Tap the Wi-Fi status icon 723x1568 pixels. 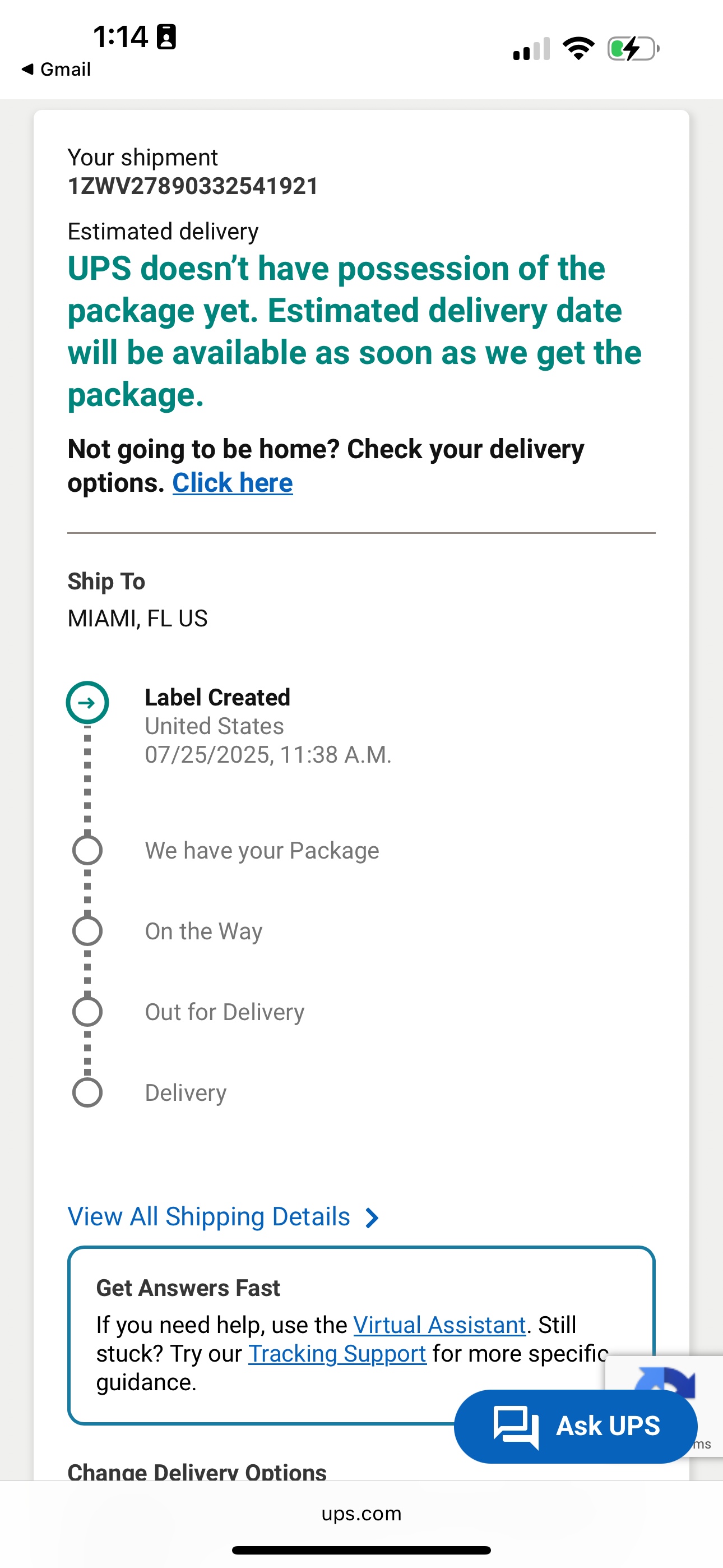point(578,48)
